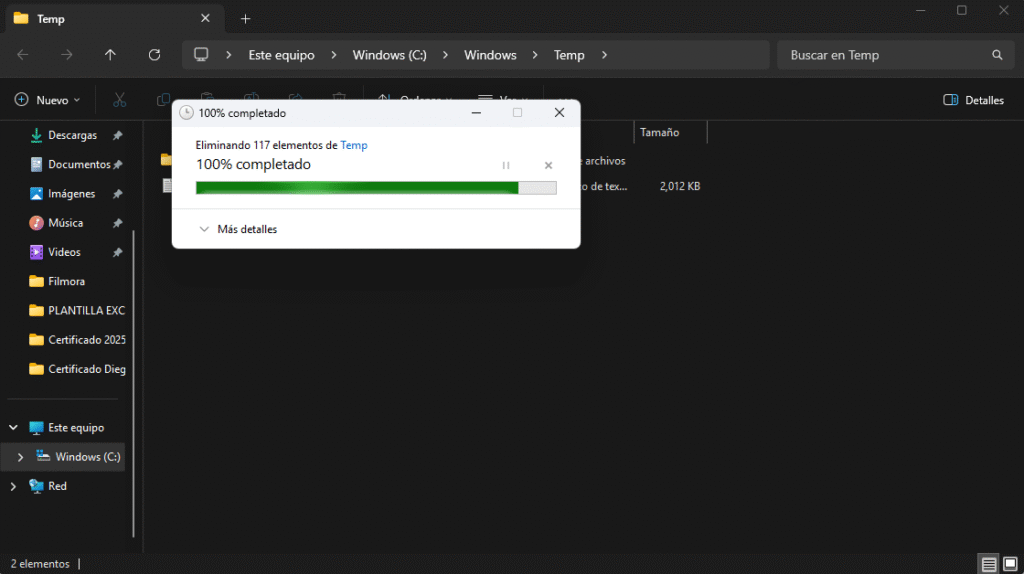
Task: Cancel the deletion with the small X
Action: click(549, 166)
